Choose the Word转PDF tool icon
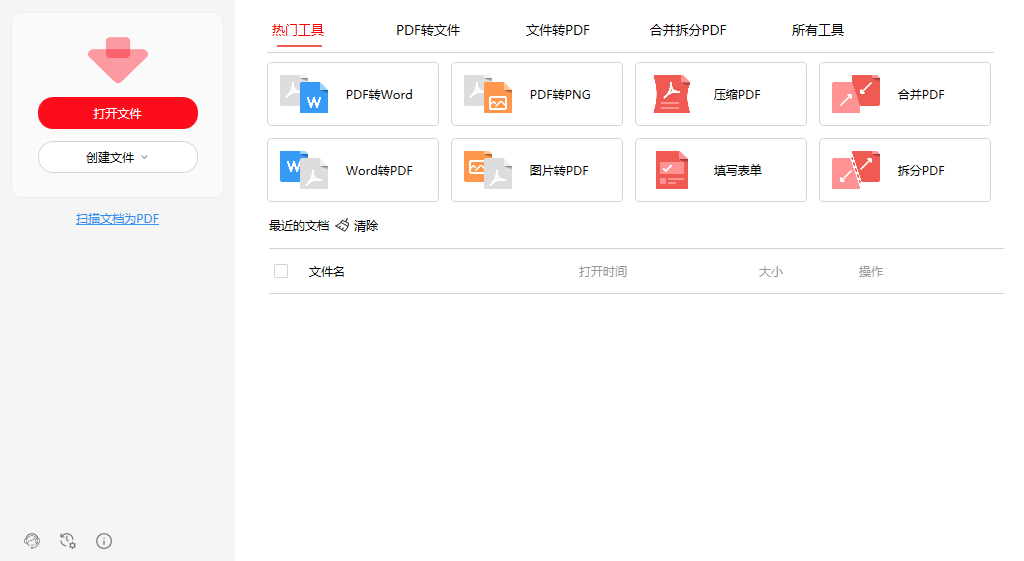1024x561 pixels. tap(304, 170)
